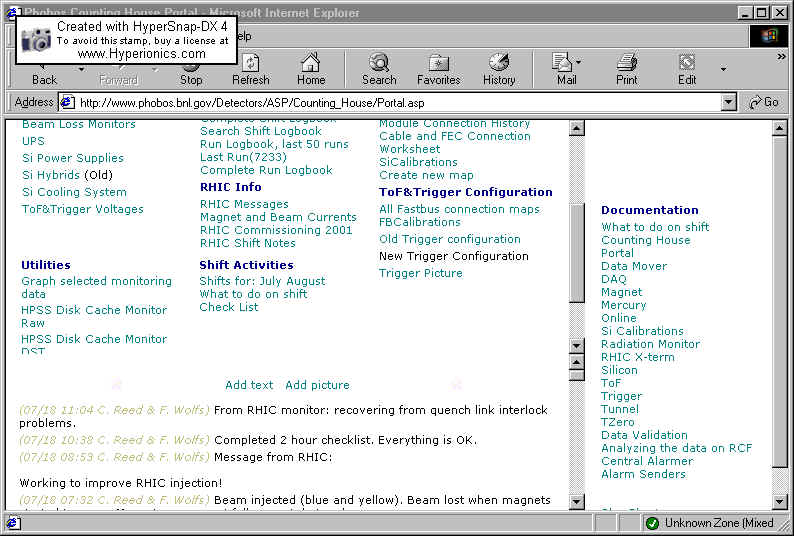Click the Windows logo throbber icon
The width and height of the screenshot is (794, 536).
click(x=769, y=36)
